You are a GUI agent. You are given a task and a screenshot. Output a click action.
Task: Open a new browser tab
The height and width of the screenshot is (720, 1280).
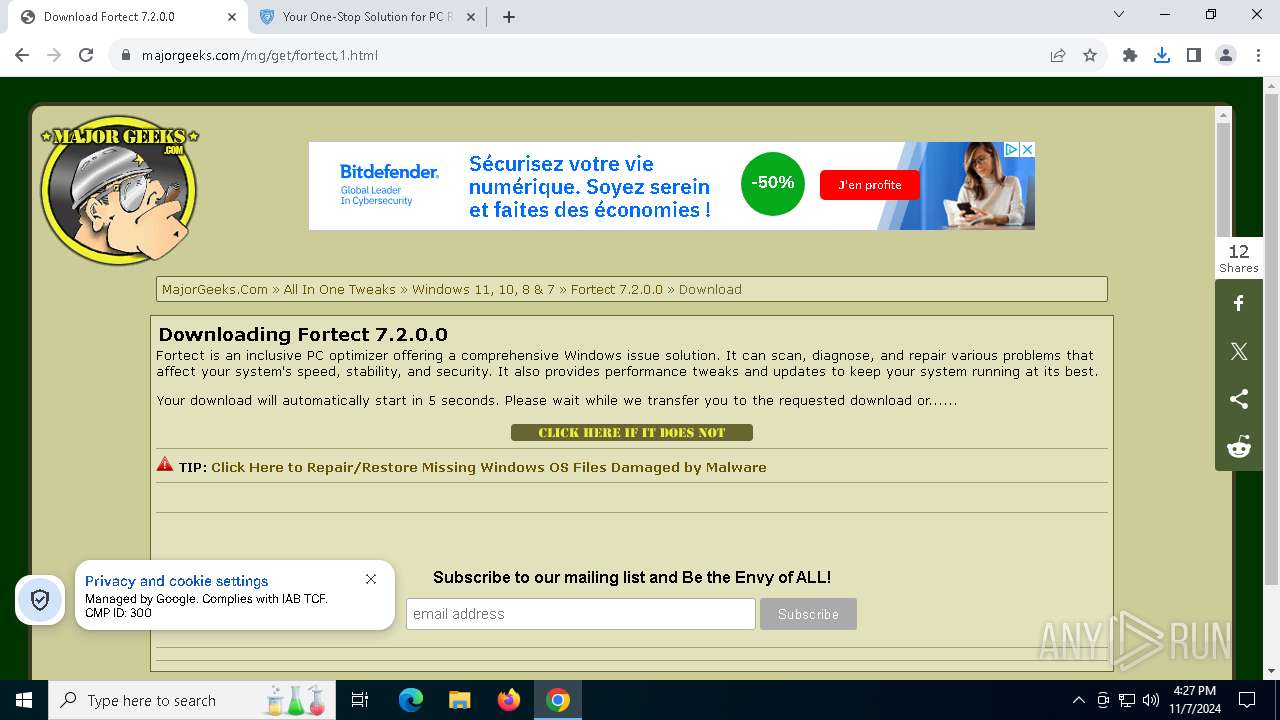[509, 17]
